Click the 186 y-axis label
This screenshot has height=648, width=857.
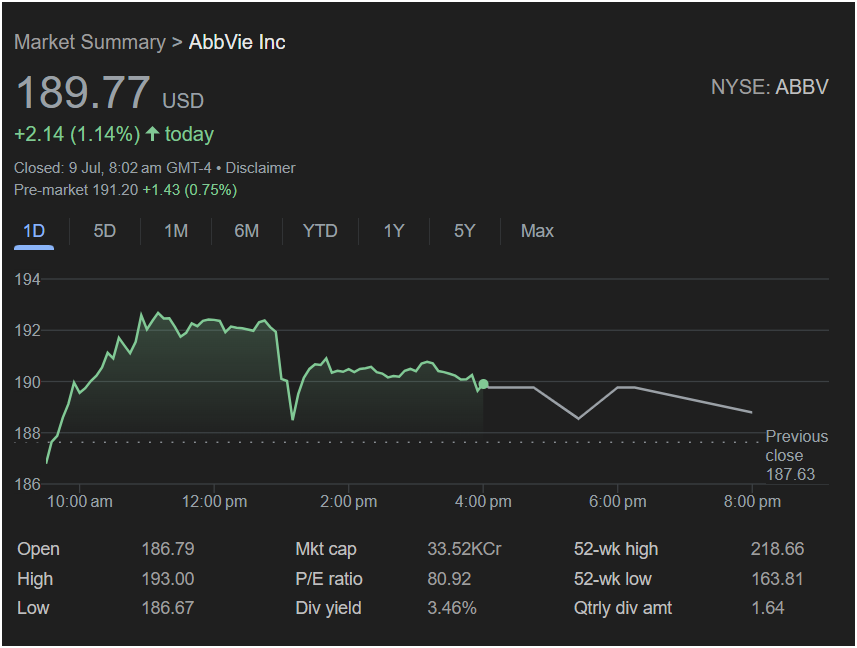pyautogui.click(x=27, y=484)
